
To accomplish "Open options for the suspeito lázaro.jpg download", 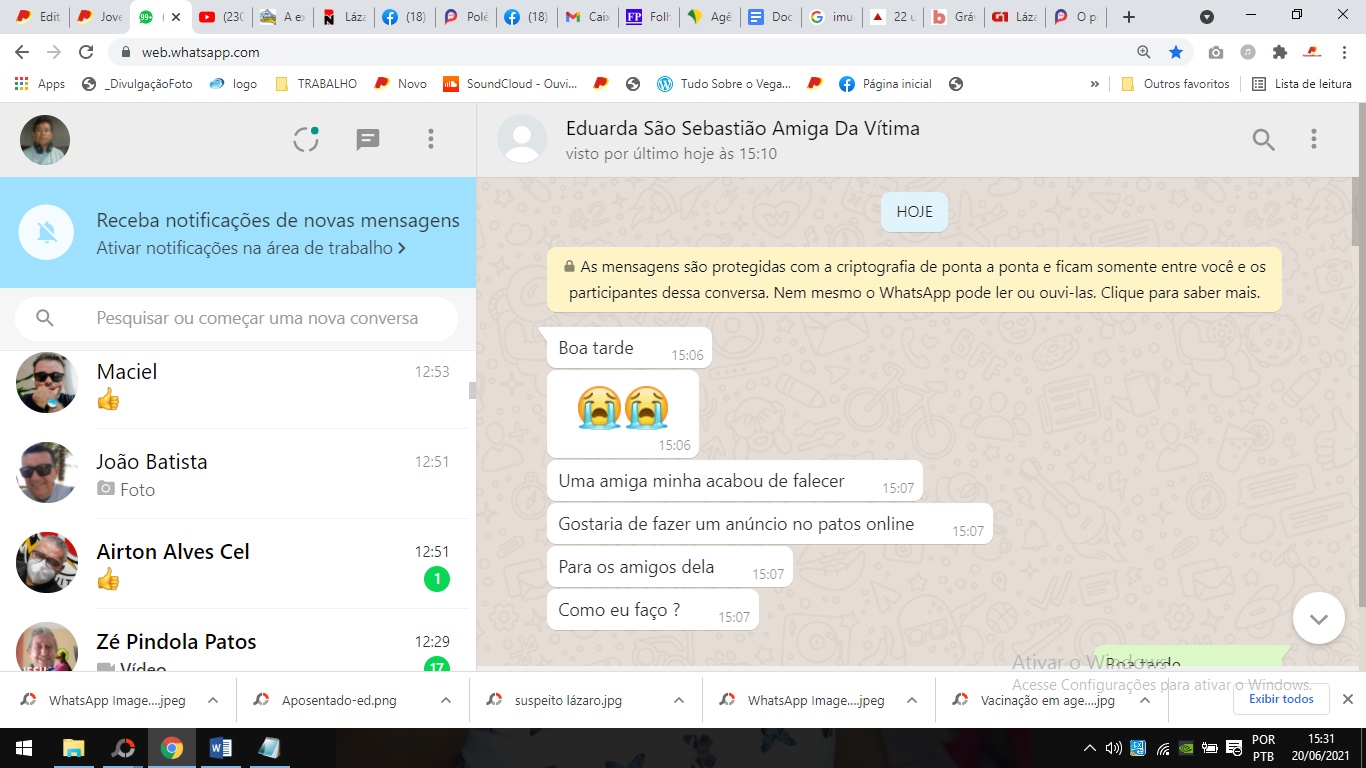I will pos(678,700).
